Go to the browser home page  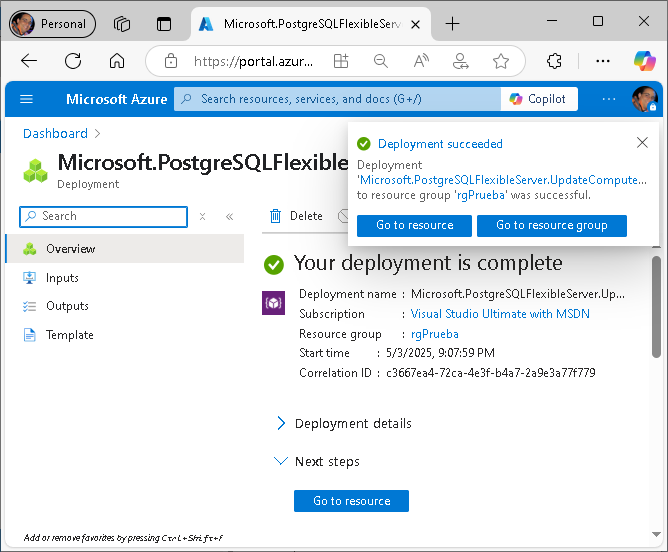117,61
